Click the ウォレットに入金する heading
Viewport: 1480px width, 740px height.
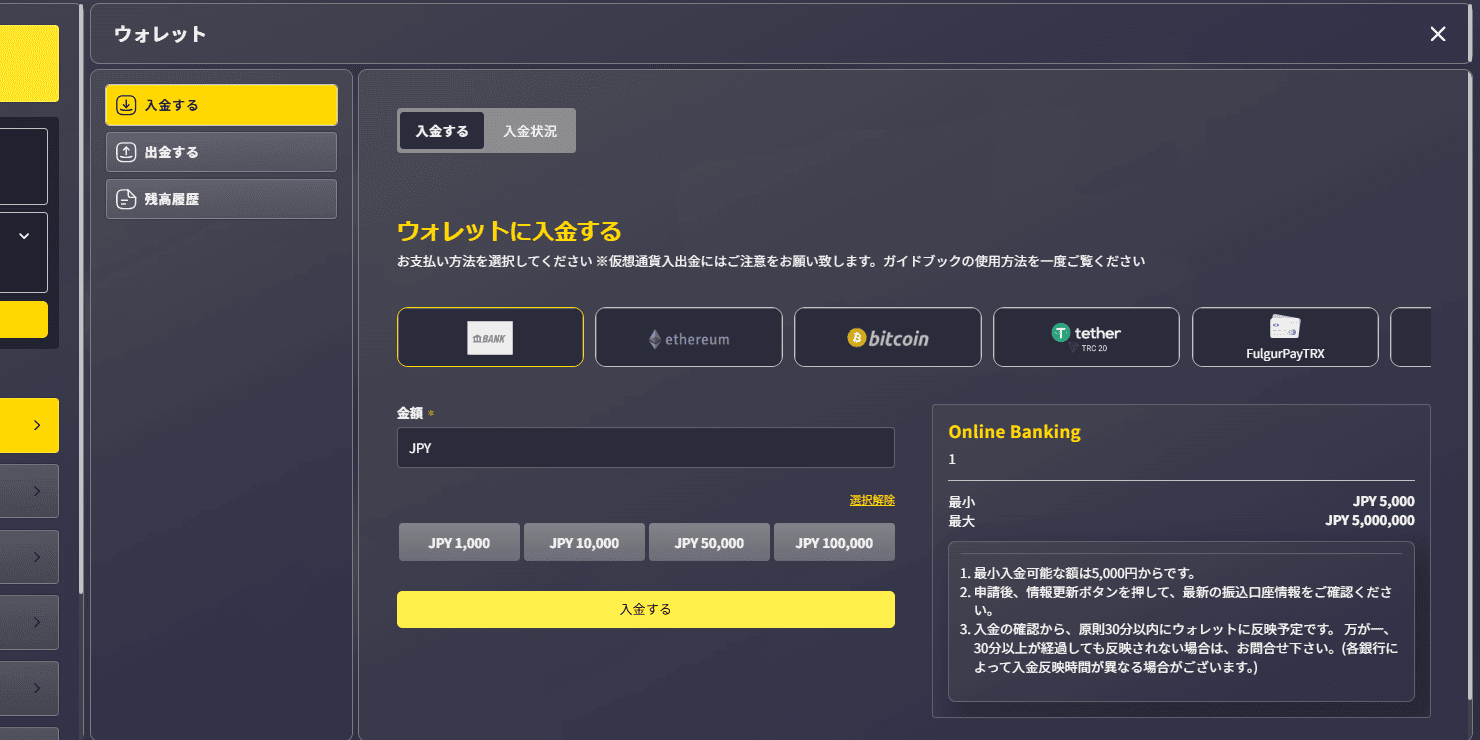(509, 231)
